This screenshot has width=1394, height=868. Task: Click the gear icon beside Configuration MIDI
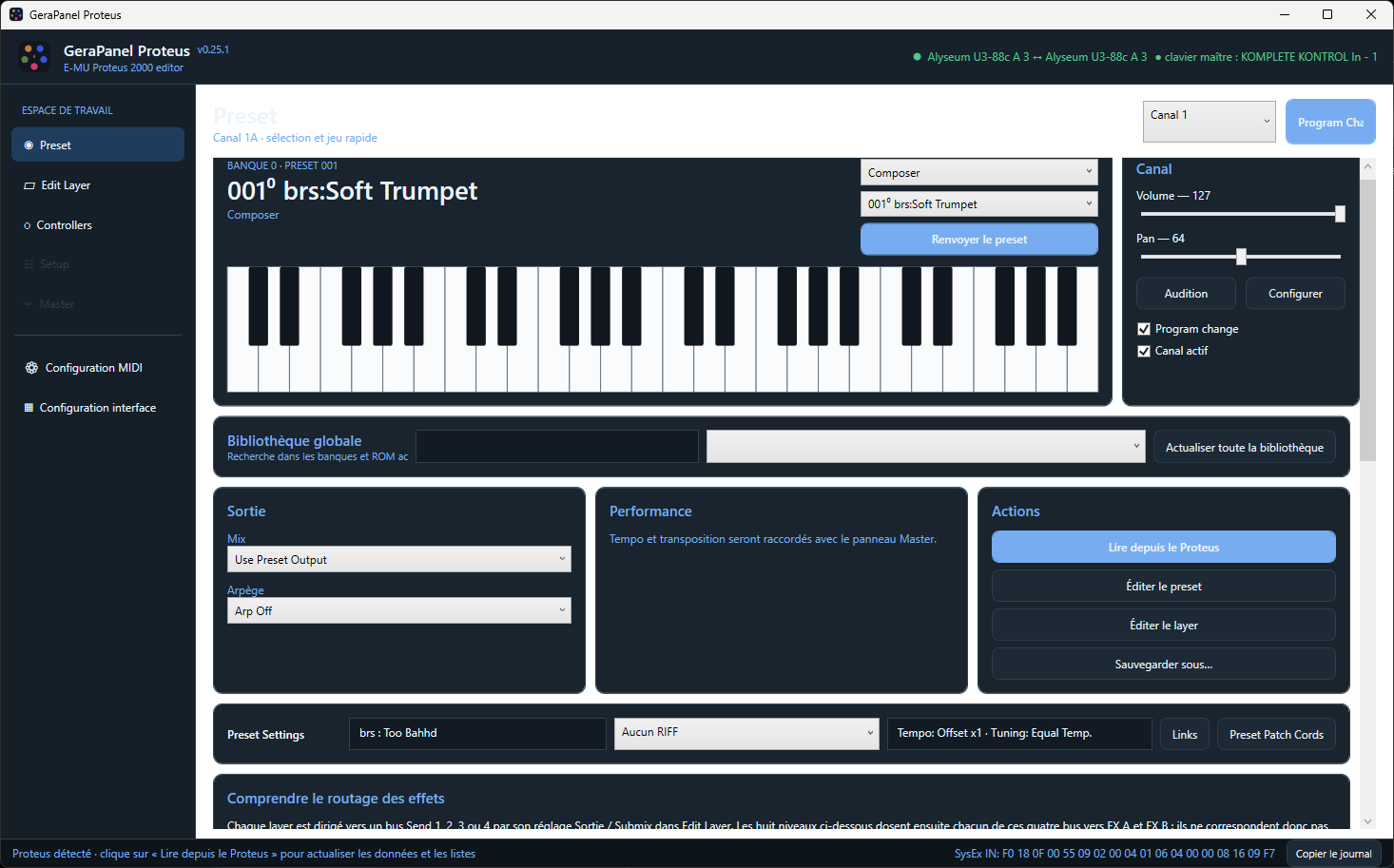[31, 368]
